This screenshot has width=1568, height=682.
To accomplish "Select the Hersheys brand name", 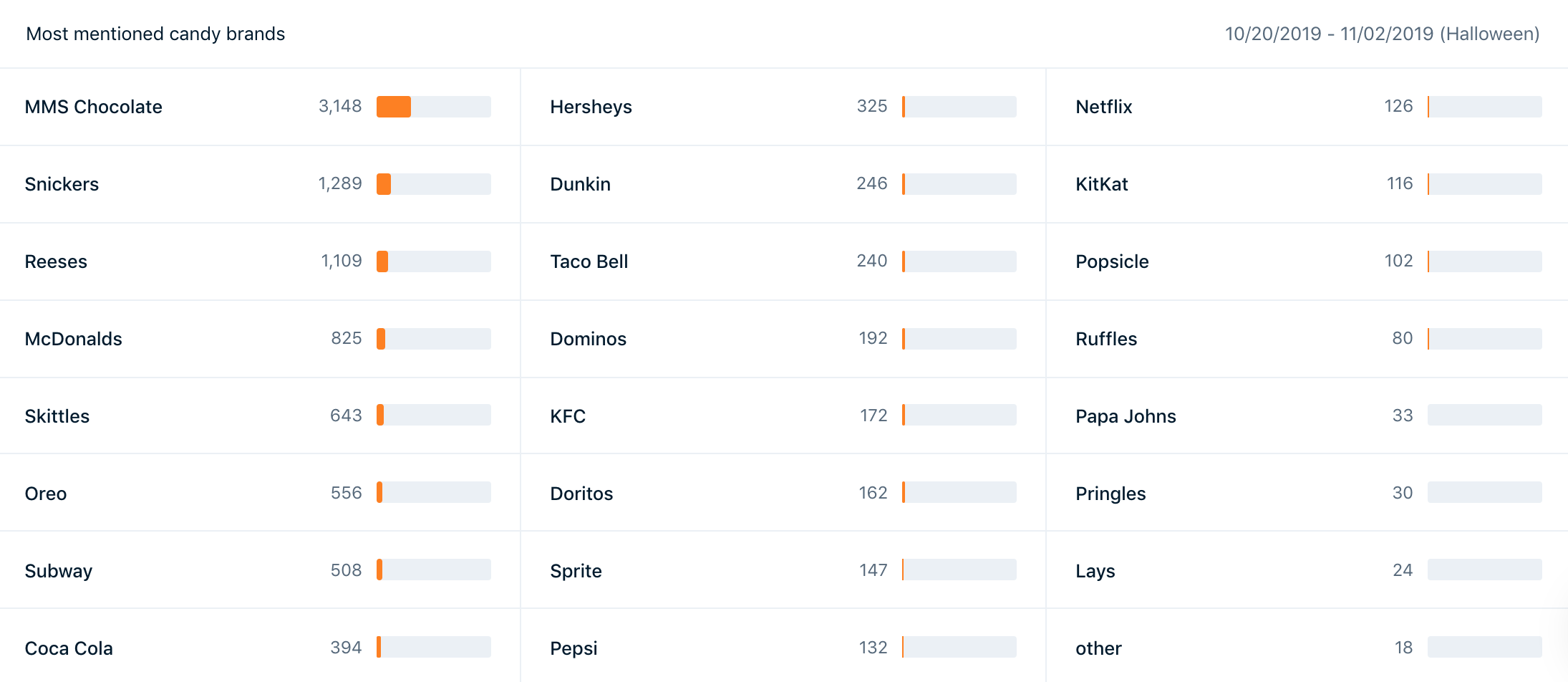I will (591, 107).
